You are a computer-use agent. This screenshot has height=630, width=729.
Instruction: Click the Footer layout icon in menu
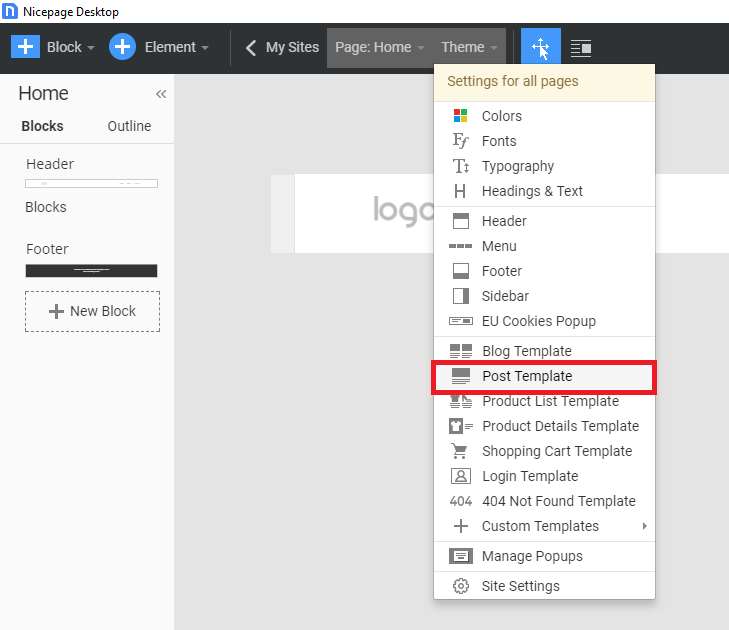[x=461, y=271]
